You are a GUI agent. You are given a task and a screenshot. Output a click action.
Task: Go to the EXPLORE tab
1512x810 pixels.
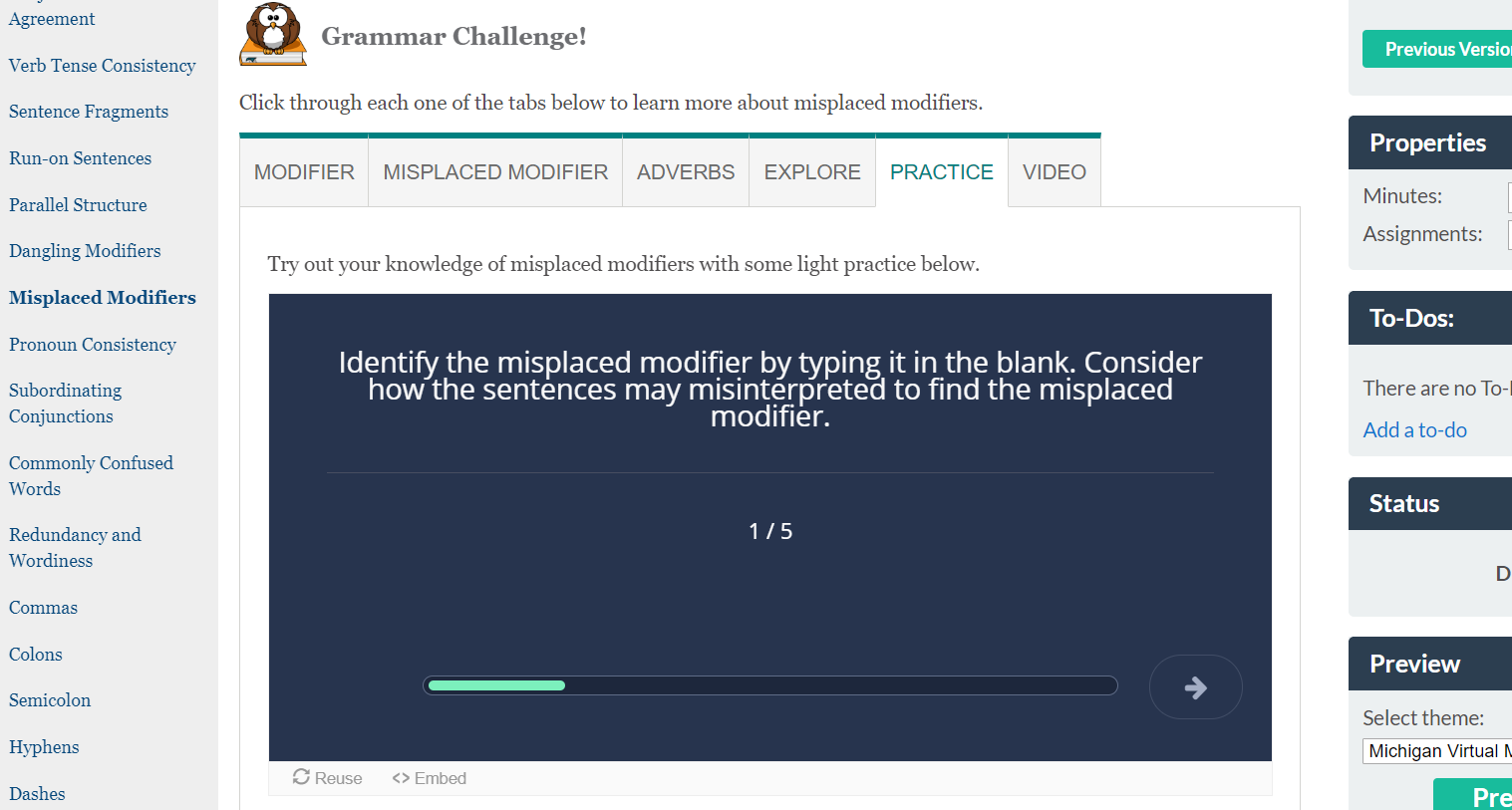click(x=812, y=172)
